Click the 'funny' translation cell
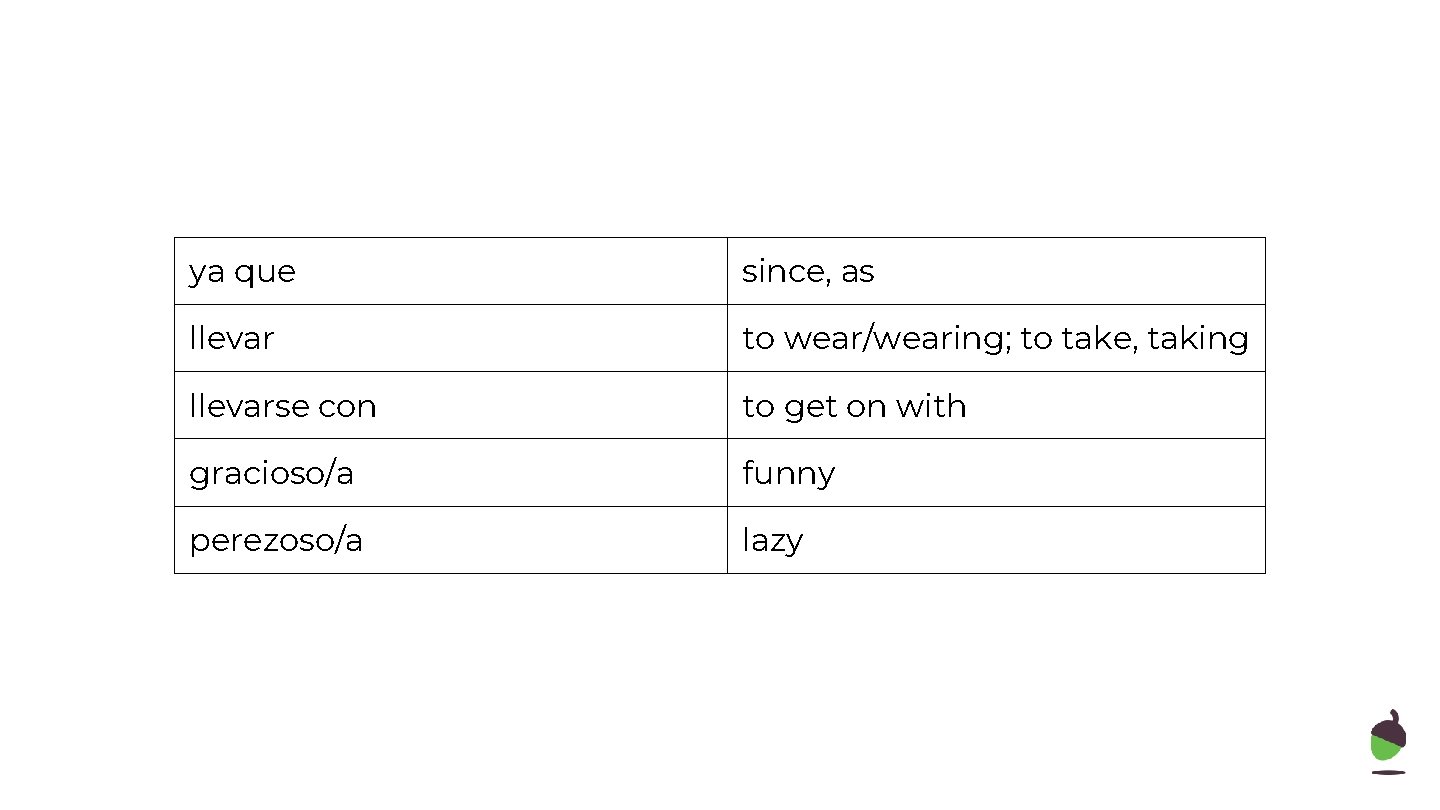This screenshot has height=810, width=1440. click(x=995, y=472)
